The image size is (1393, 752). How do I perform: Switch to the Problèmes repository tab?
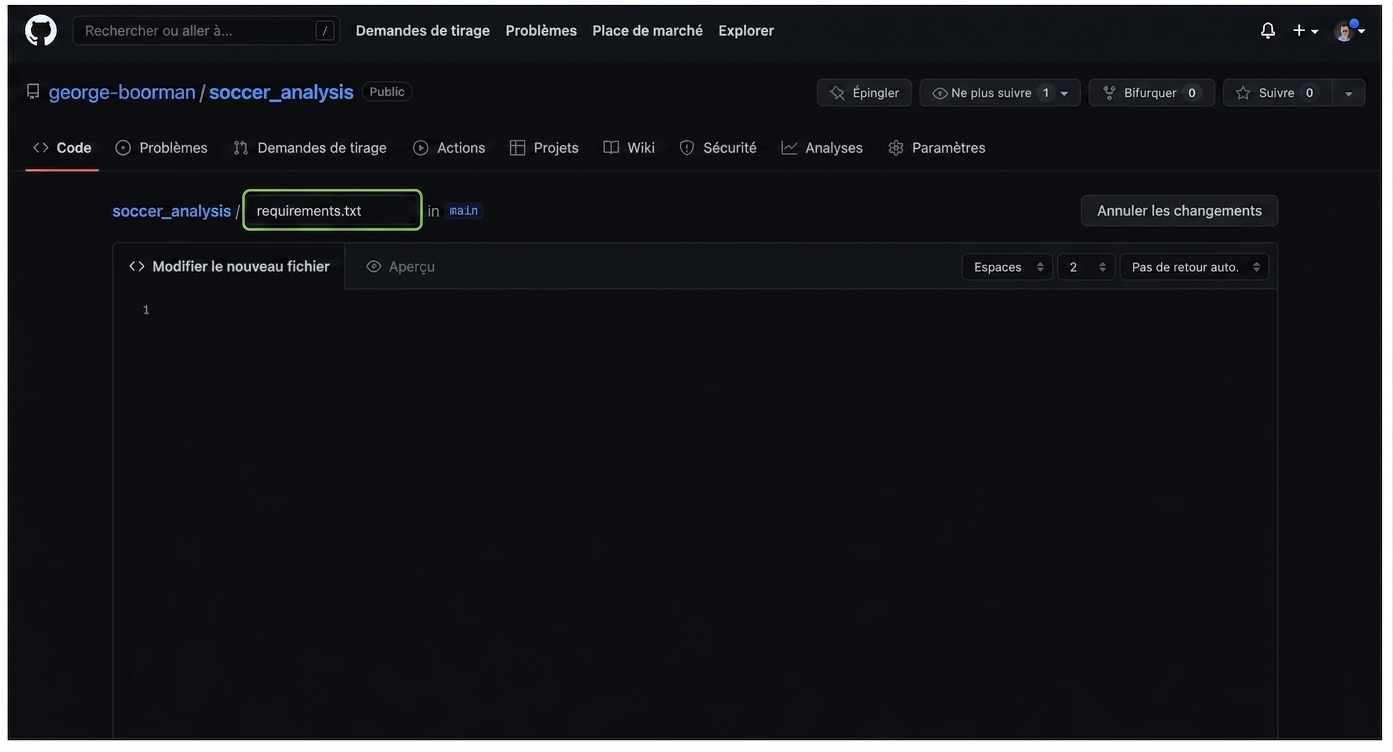pos(162,148)
